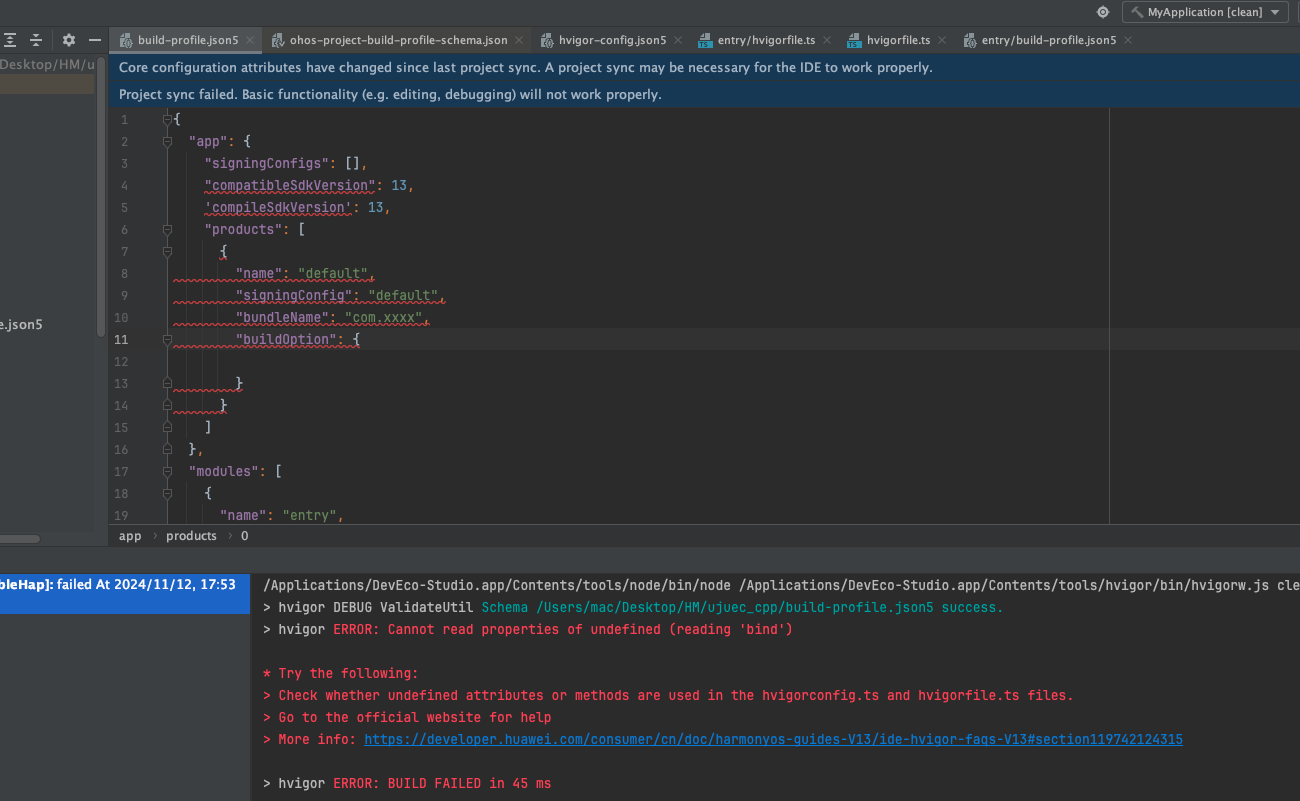Open the MyApplication [clean] run configuration dropdown
Image resolution: width=1300 pixels, height=801 pixels.
[1205, 12]
